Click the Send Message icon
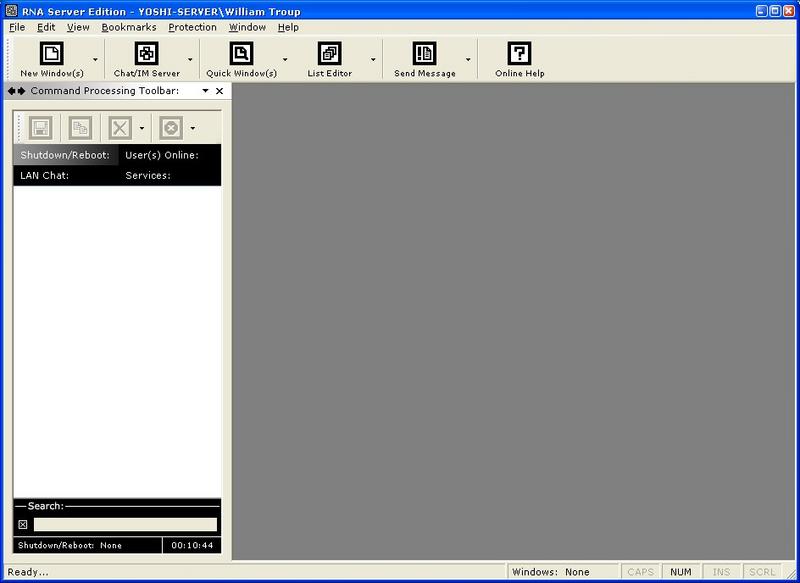 coord(424,54)
